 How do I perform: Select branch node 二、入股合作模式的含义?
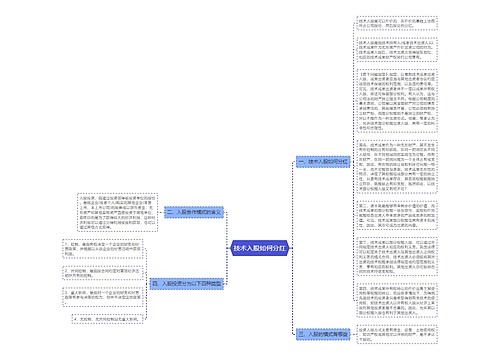pyautogui.click(x=194, y=212)
